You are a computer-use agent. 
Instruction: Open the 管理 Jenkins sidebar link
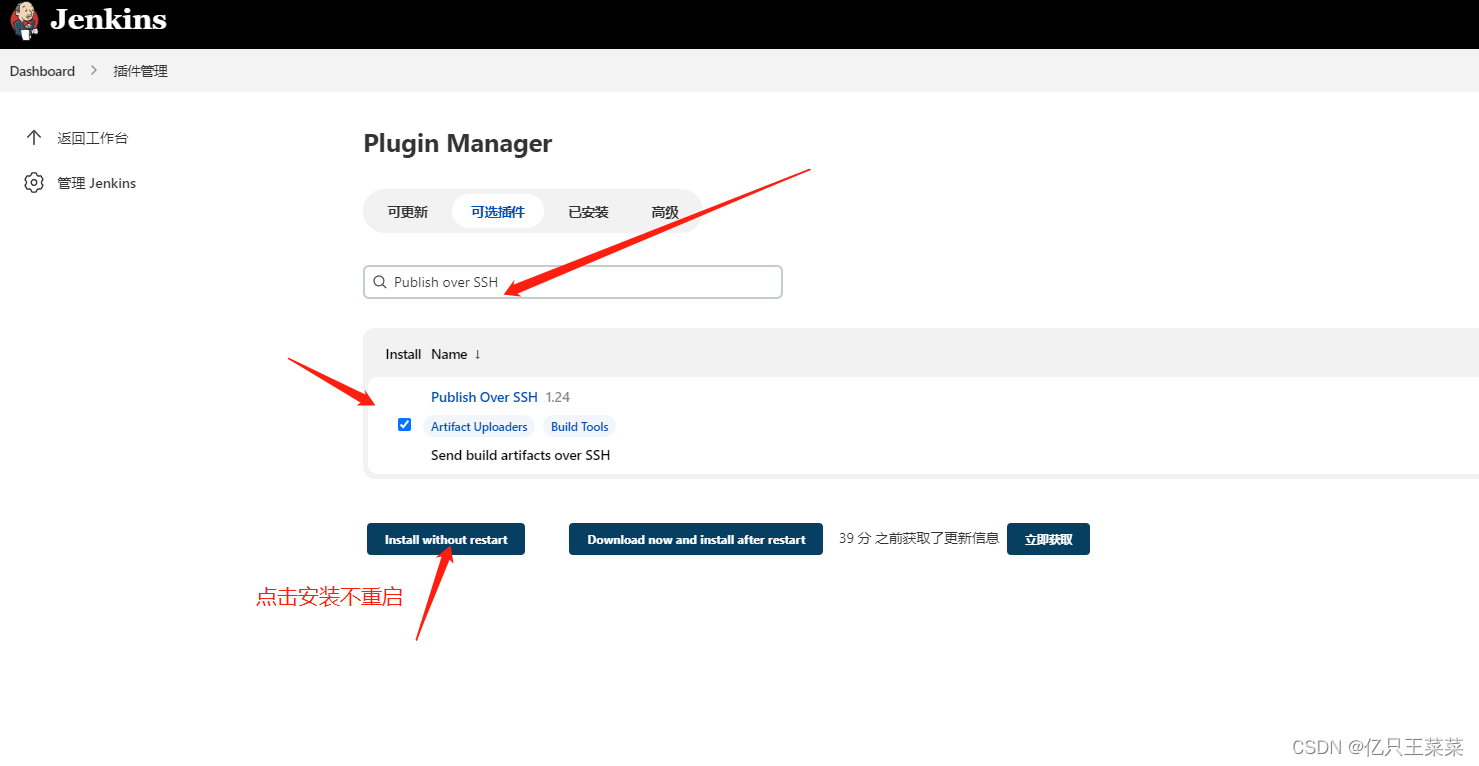[96, 183]
